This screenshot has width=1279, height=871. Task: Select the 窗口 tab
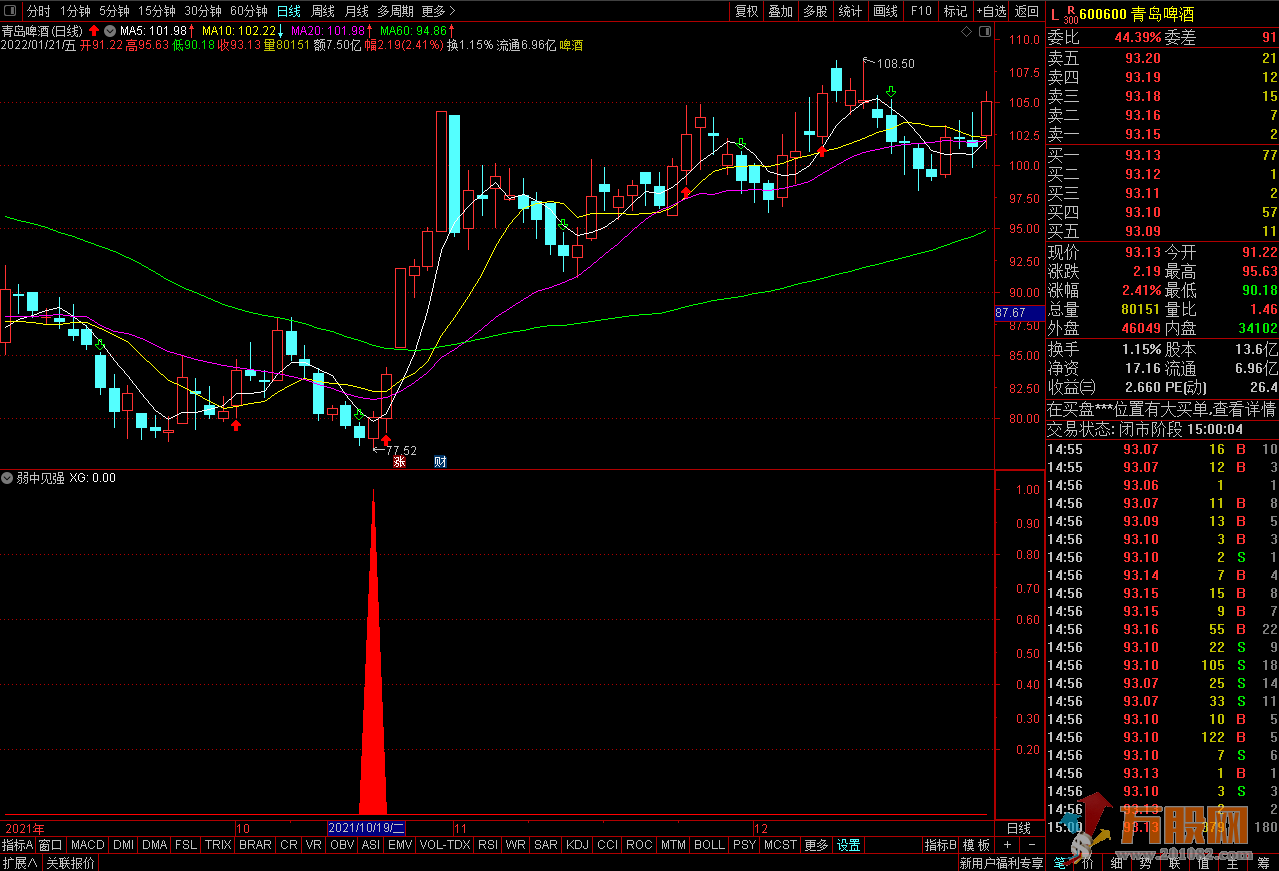[50, 845]
